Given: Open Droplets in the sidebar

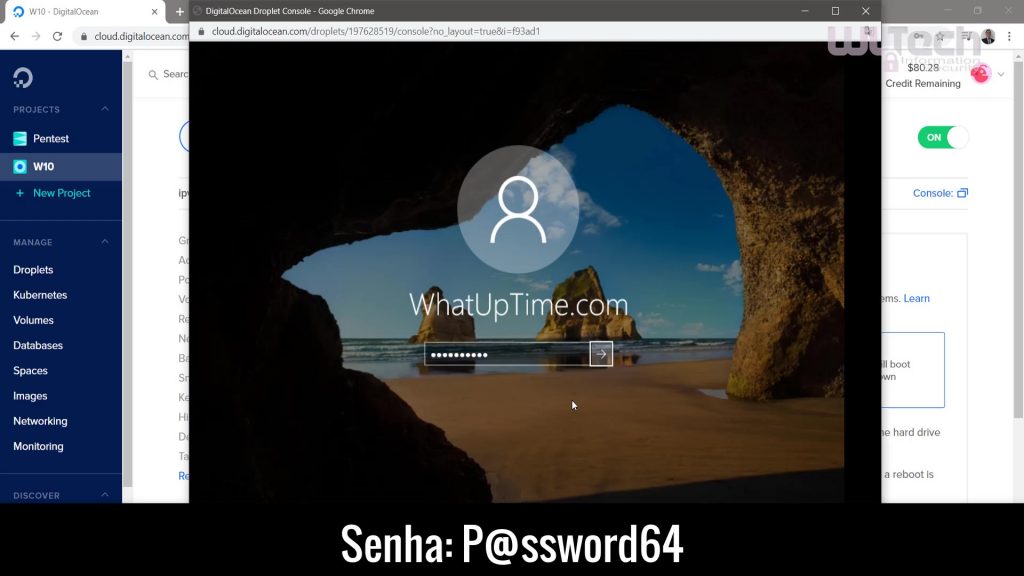Looking at the screenshot, I should [x=33, y=270].
